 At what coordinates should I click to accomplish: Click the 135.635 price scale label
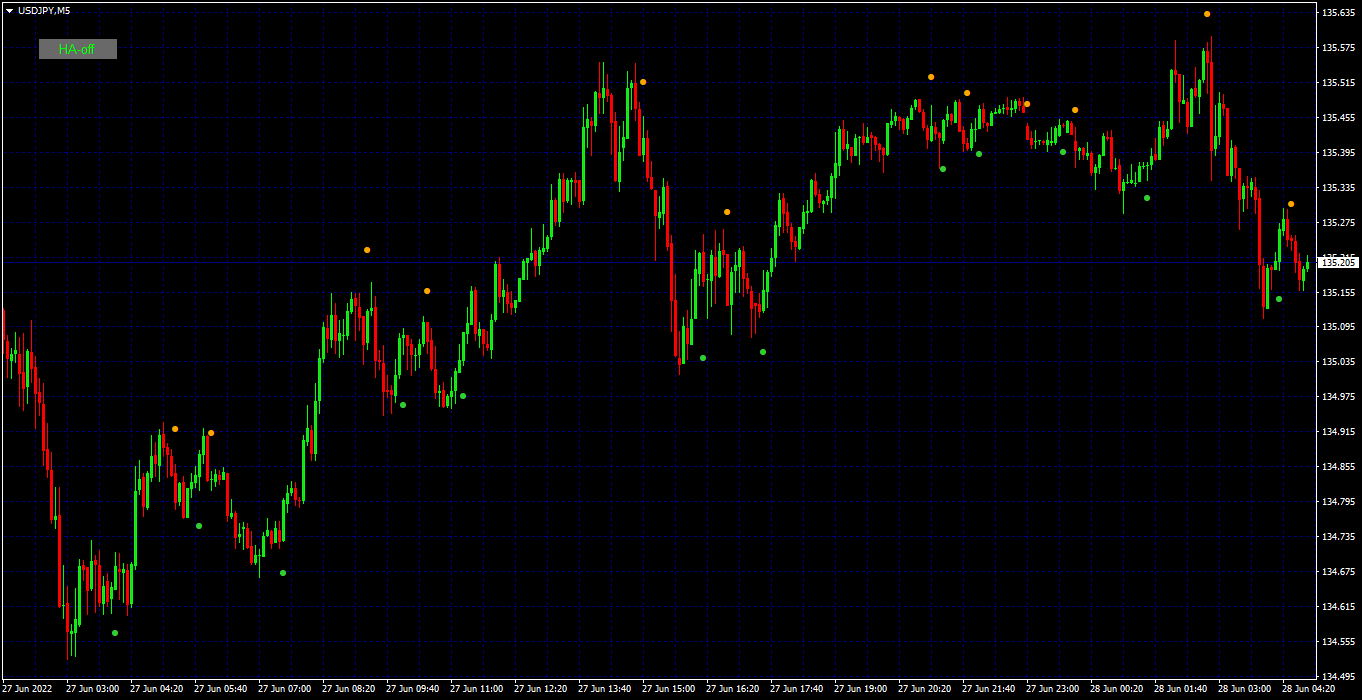1338,13
